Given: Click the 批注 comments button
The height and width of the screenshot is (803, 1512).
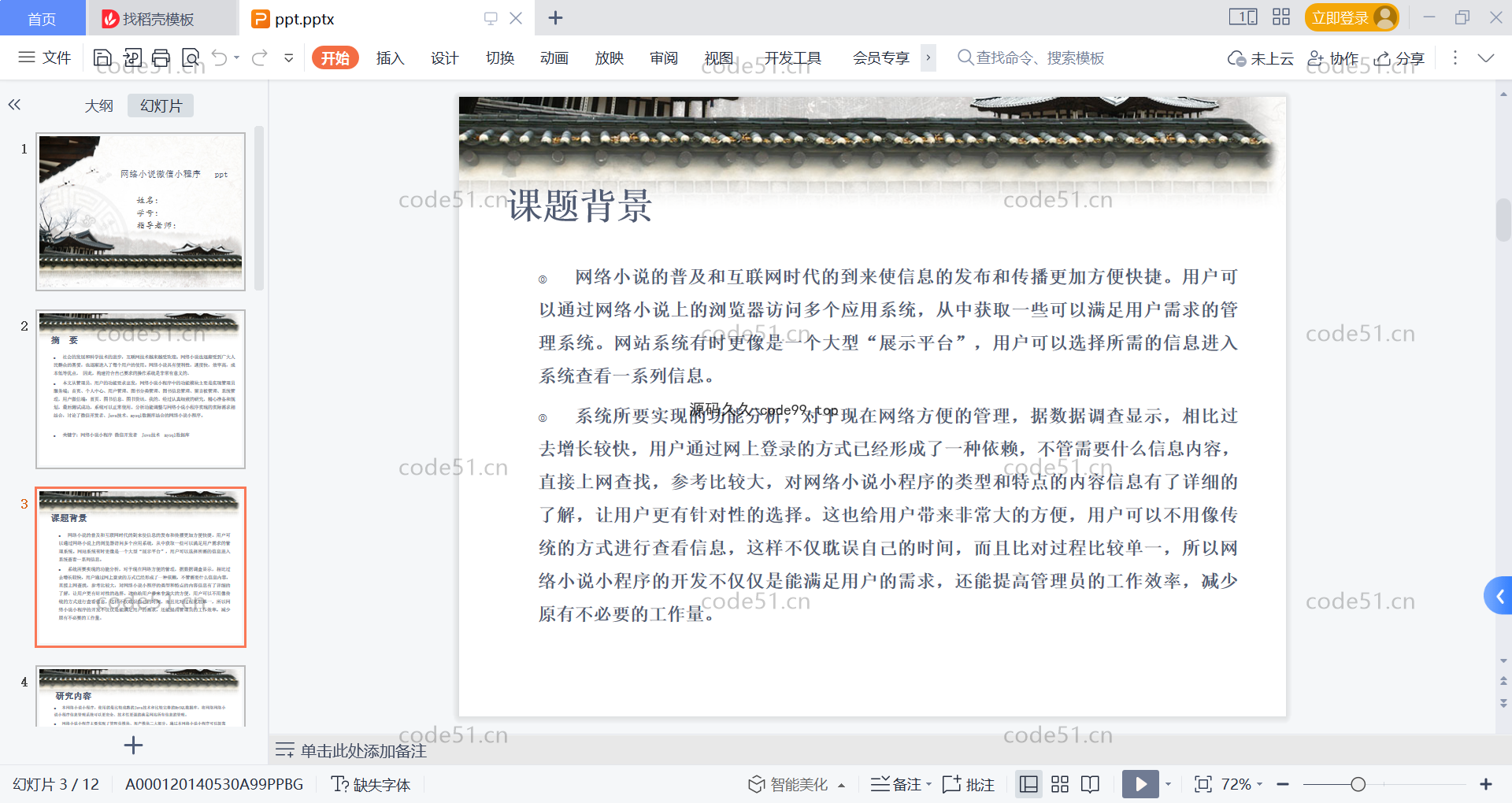Looking at the screenshot, I should [969, 784].
